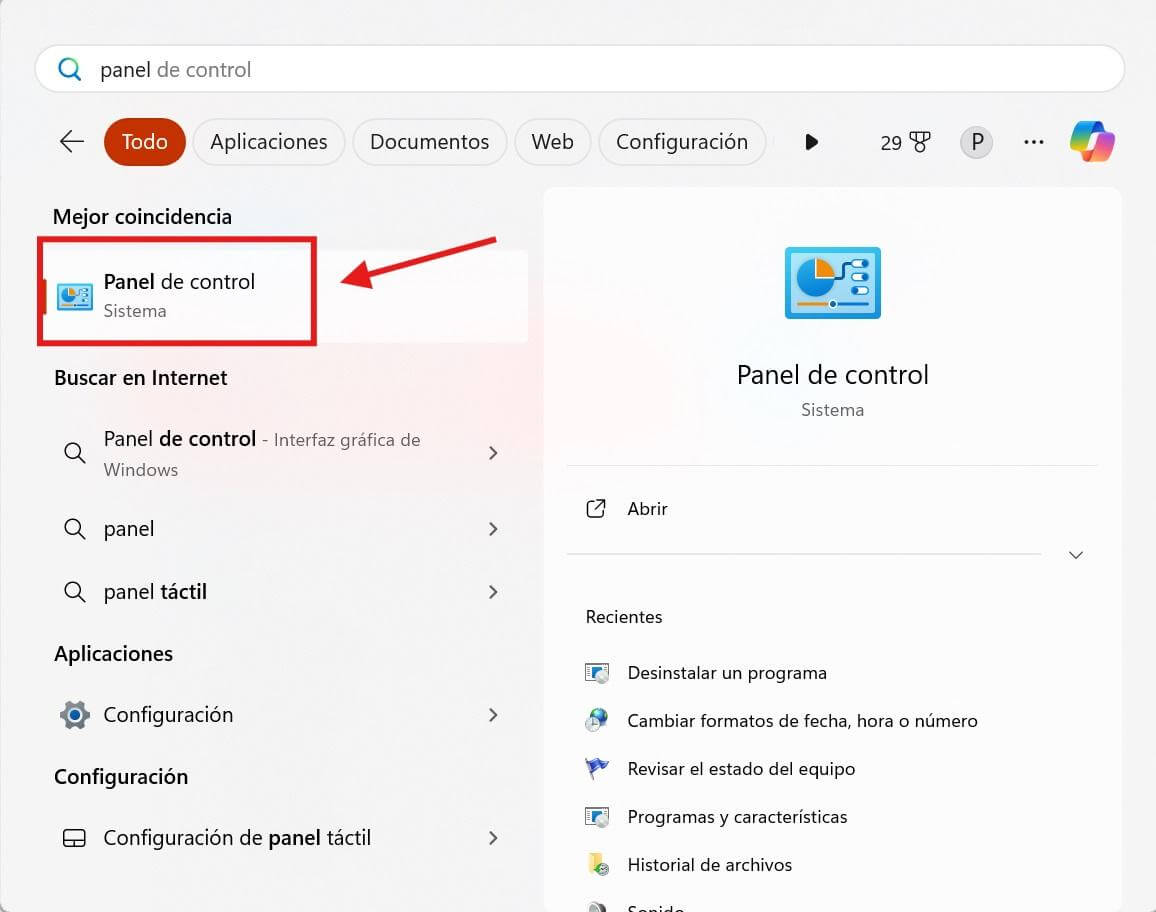1156x912 pixels.
Task: Switch to the Aplicaciones filter tab
Action: [x=268, y=142]
